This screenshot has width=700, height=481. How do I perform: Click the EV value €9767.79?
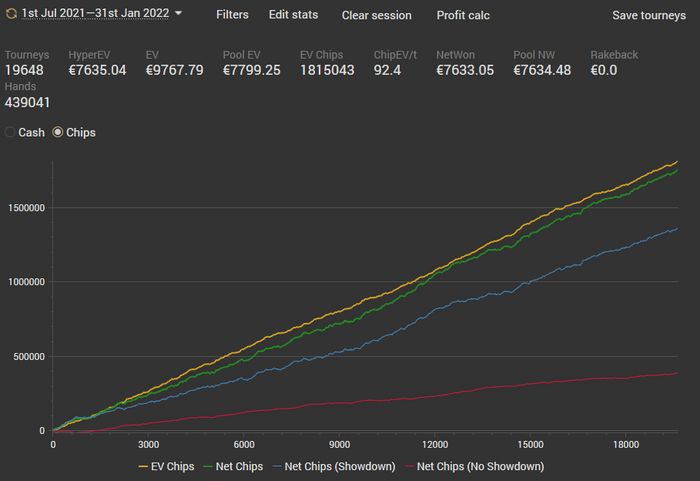pyautogui.click(x=175, y=70)
